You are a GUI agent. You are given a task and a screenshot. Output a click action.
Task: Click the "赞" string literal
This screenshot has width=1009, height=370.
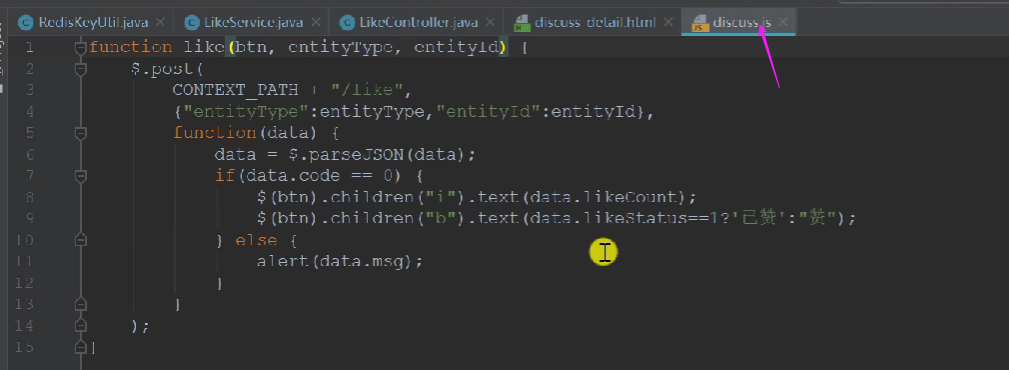[x=817, y=218]
